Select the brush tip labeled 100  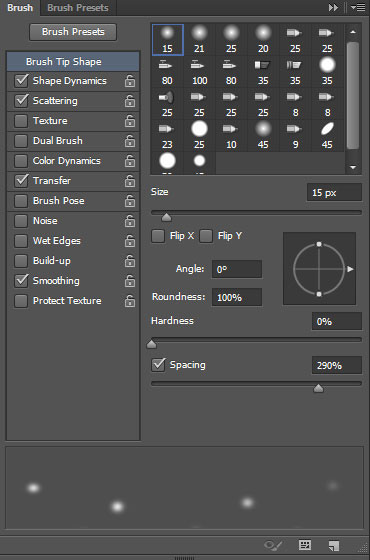(199, 72)
